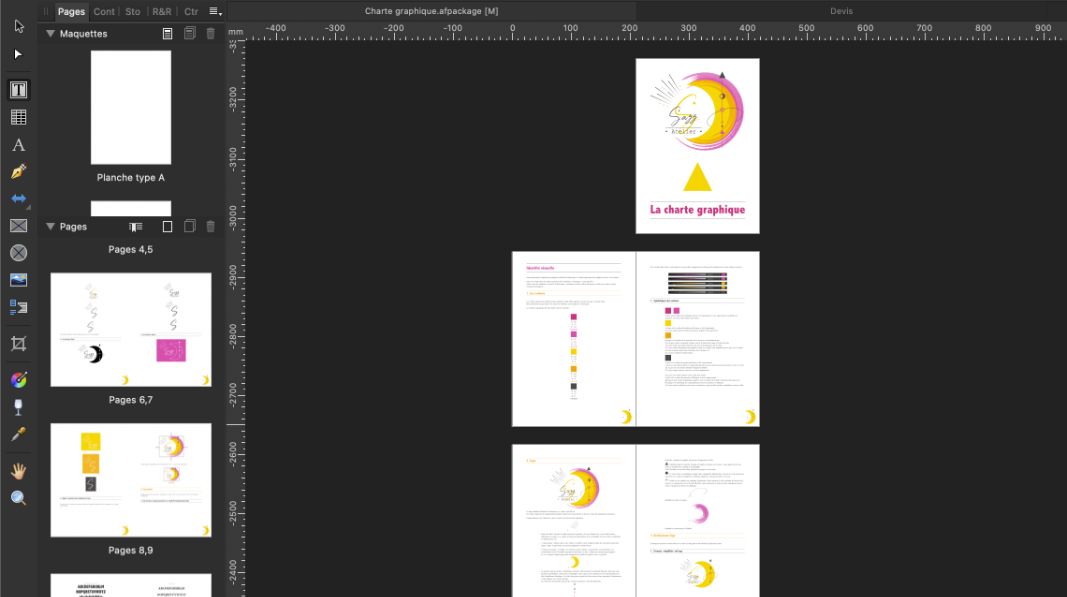Screen dimensions: 1067x597
Task: Collapse the Pages section
Action: pyautogui.click(x=50, y=227)
